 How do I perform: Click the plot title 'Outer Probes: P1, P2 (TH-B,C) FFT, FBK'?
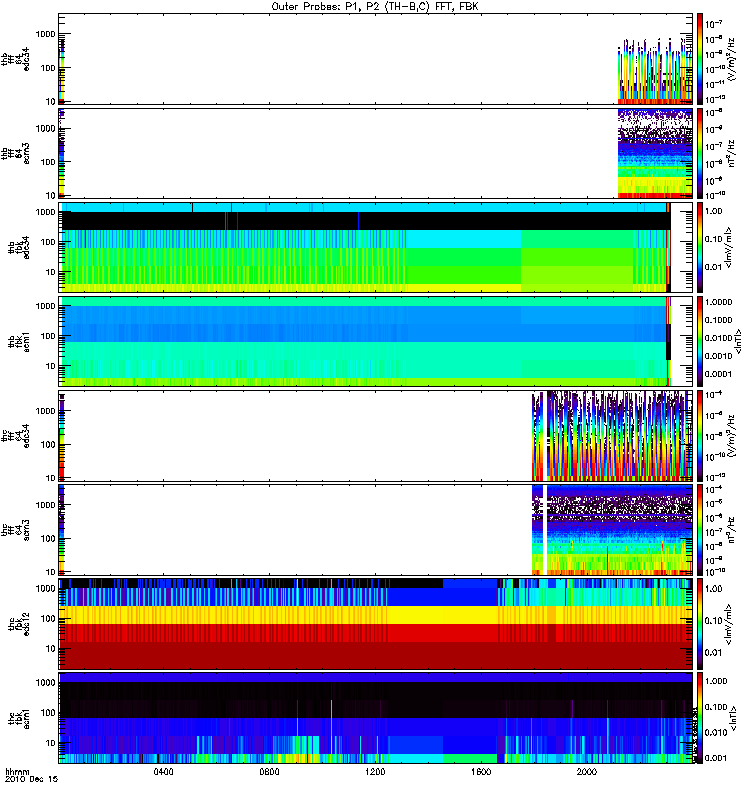pos(374,7)
